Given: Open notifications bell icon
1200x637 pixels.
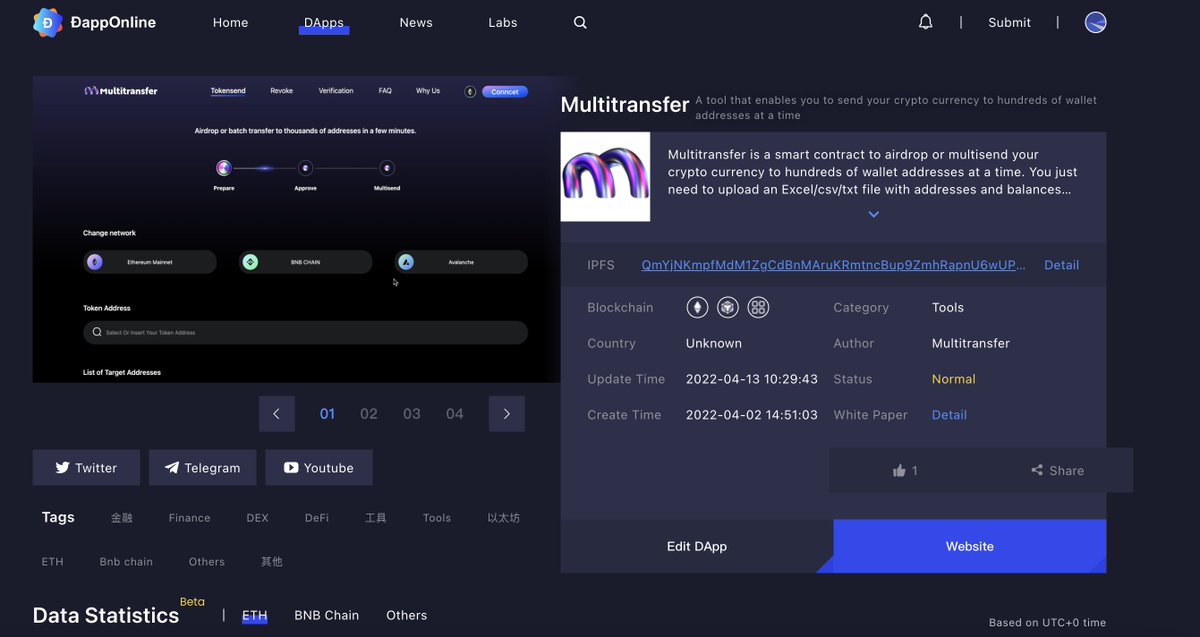Looking at the screenshot, I should [926, 22].
